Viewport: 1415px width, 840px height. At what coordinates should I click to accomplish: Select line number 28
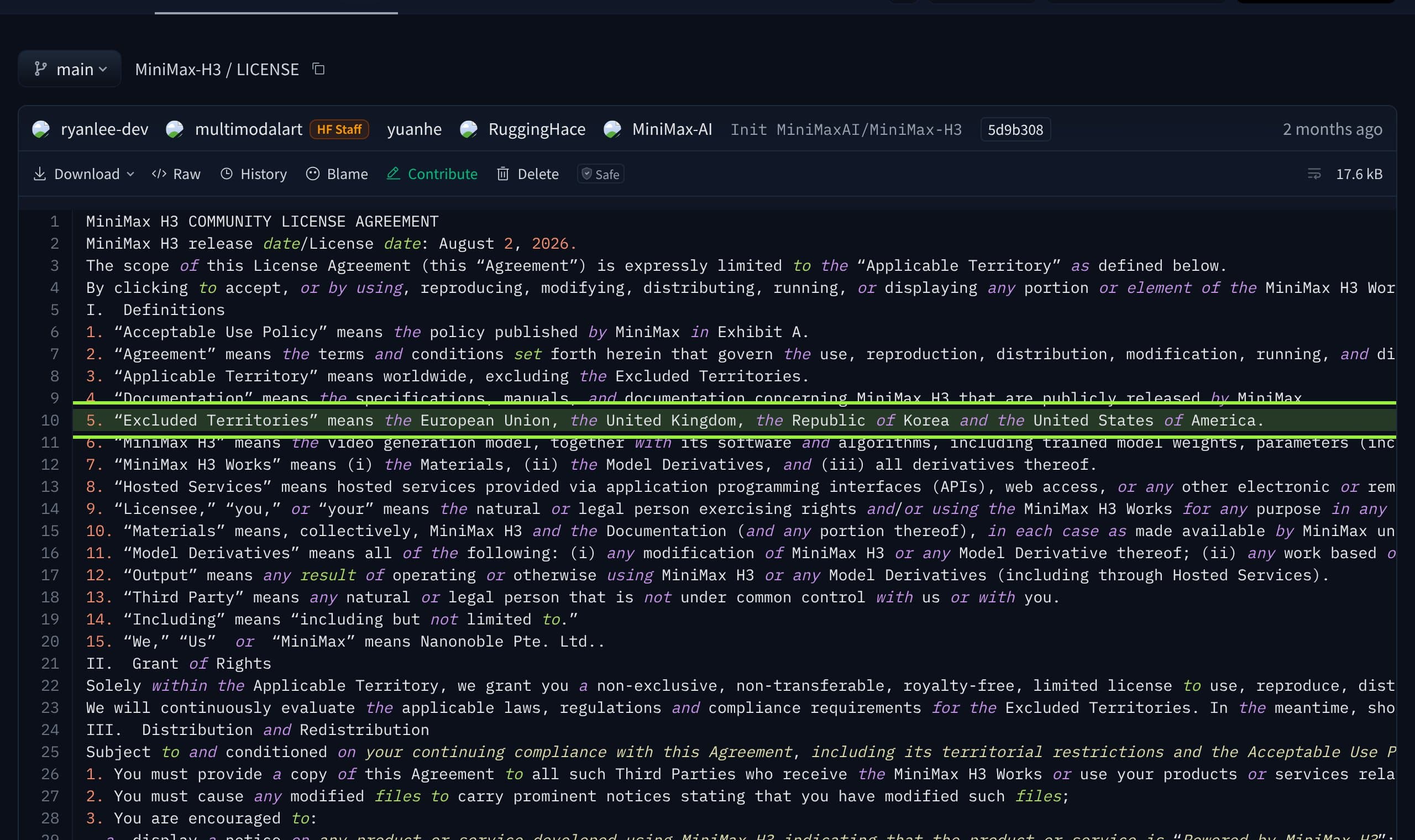pyautogui.click(x=50, y=818)
